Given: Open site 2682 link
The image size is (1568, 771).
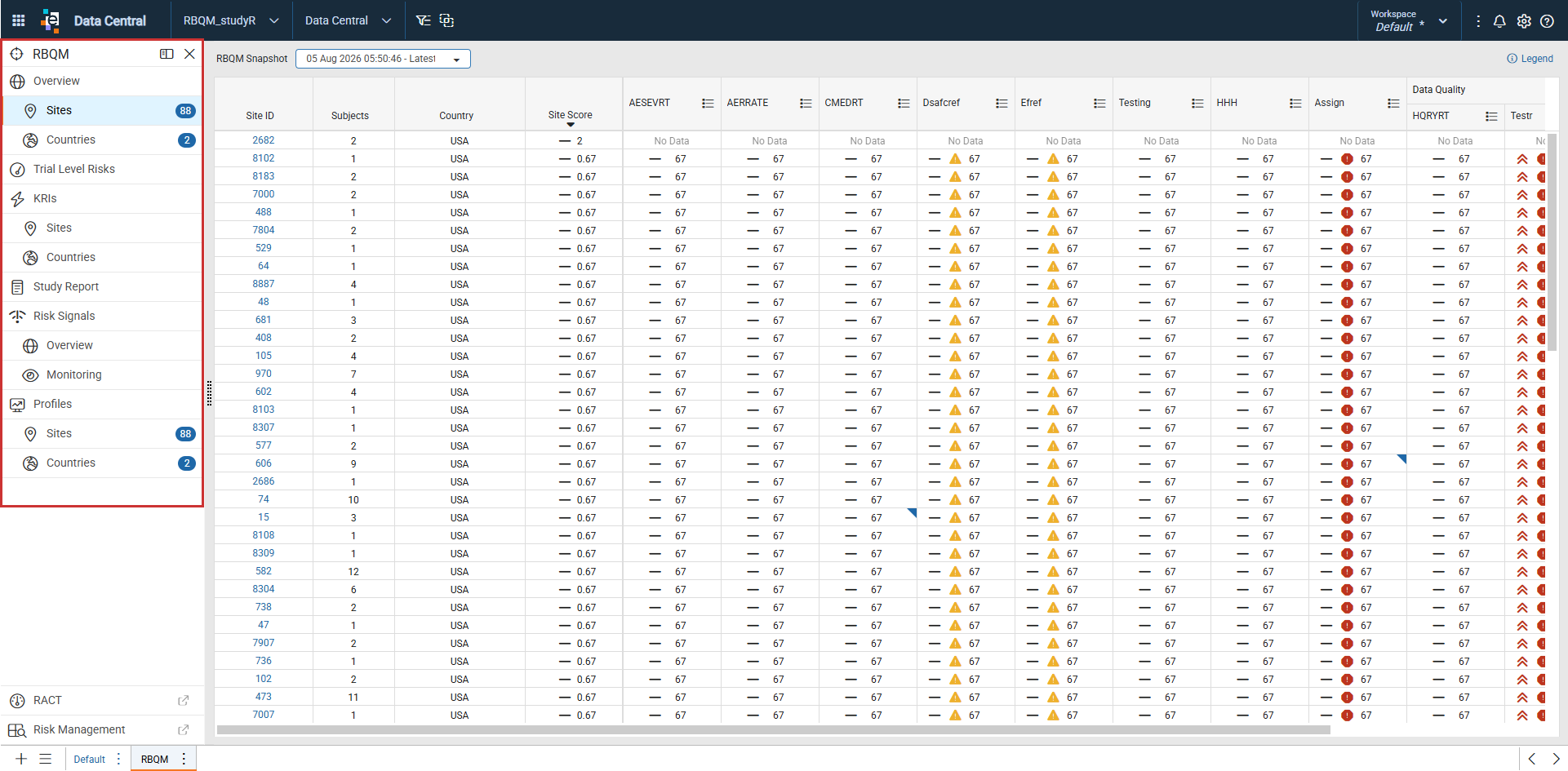Looking at the screenshot, I should pos(263,140).
